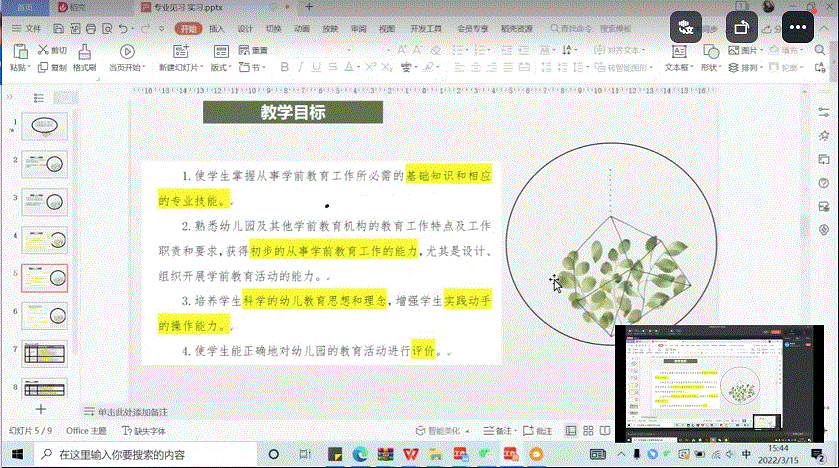Switch to the 插入 Insert tab
This screenshot has height=468, width=839.
click(217, 28)
